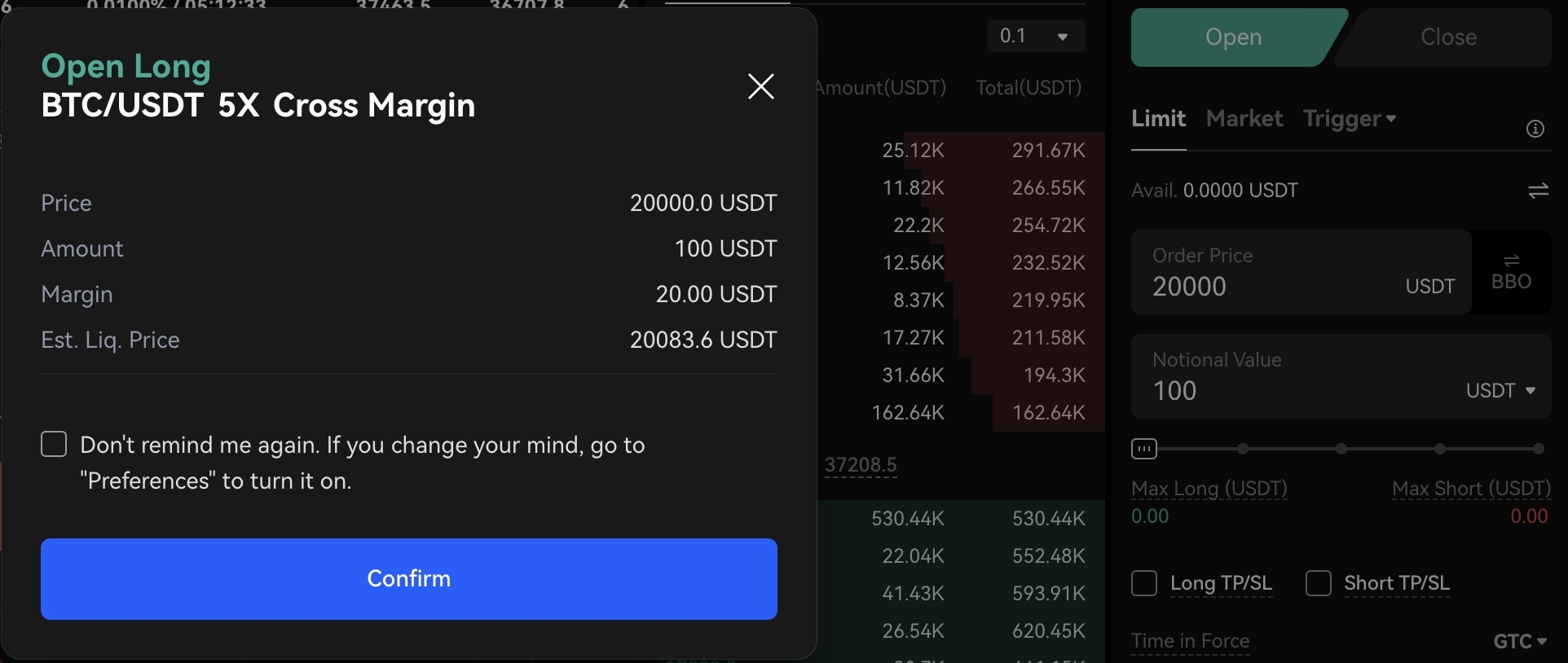The width and height of the screenshot is (1568, 663).
Task: Open the GTC Time in Force dropdown
Action: [x=1519, y=642]
